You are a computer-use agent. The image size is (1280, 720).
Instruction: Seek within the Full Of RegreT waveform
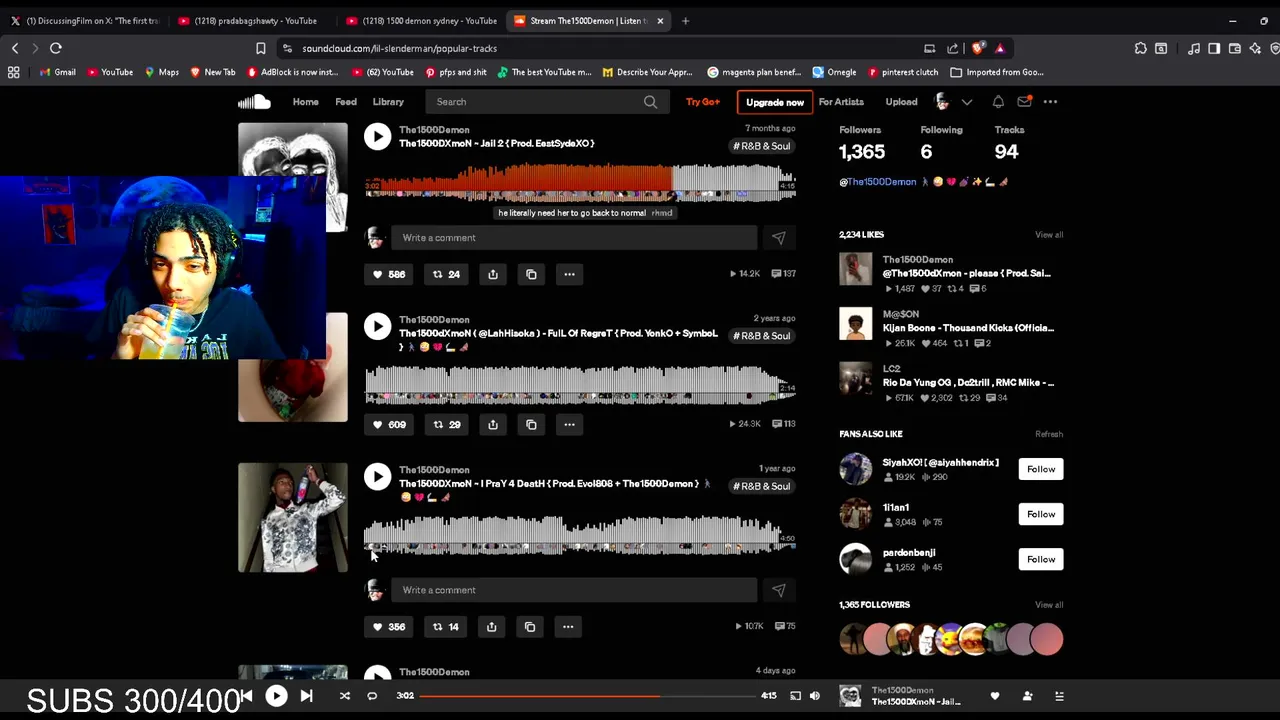(x=580, y=386)
